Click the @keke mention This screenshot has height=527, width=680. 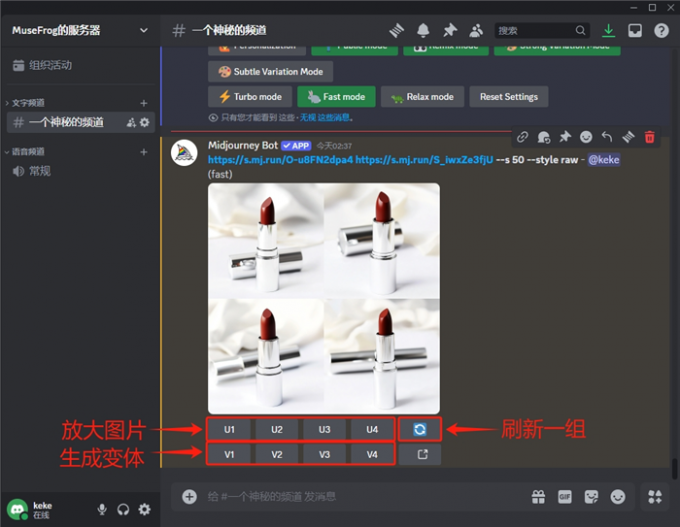[604, 160]
